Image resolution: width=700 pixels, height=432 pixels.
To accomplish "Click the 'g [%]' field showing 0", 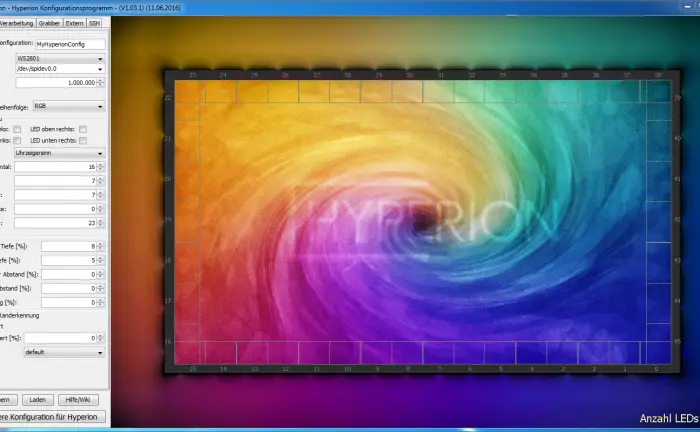I will (69, 303).
